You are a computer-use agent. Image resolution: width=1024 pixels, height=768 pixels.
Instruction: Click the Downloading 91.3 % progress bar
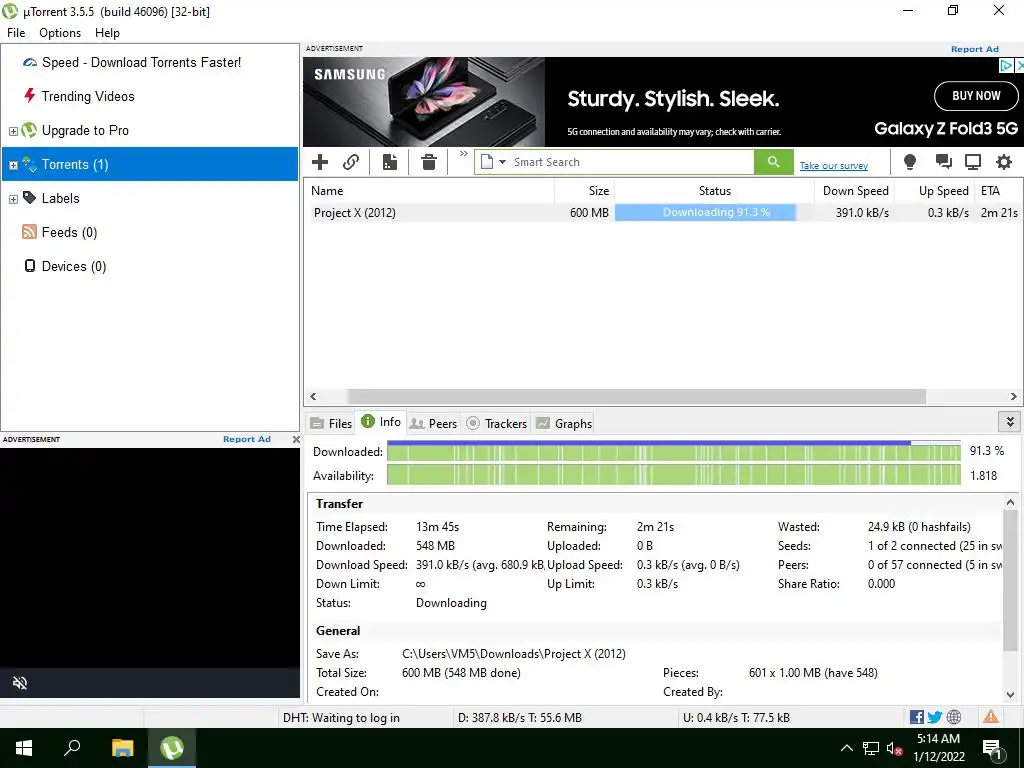tap(705, 212)
